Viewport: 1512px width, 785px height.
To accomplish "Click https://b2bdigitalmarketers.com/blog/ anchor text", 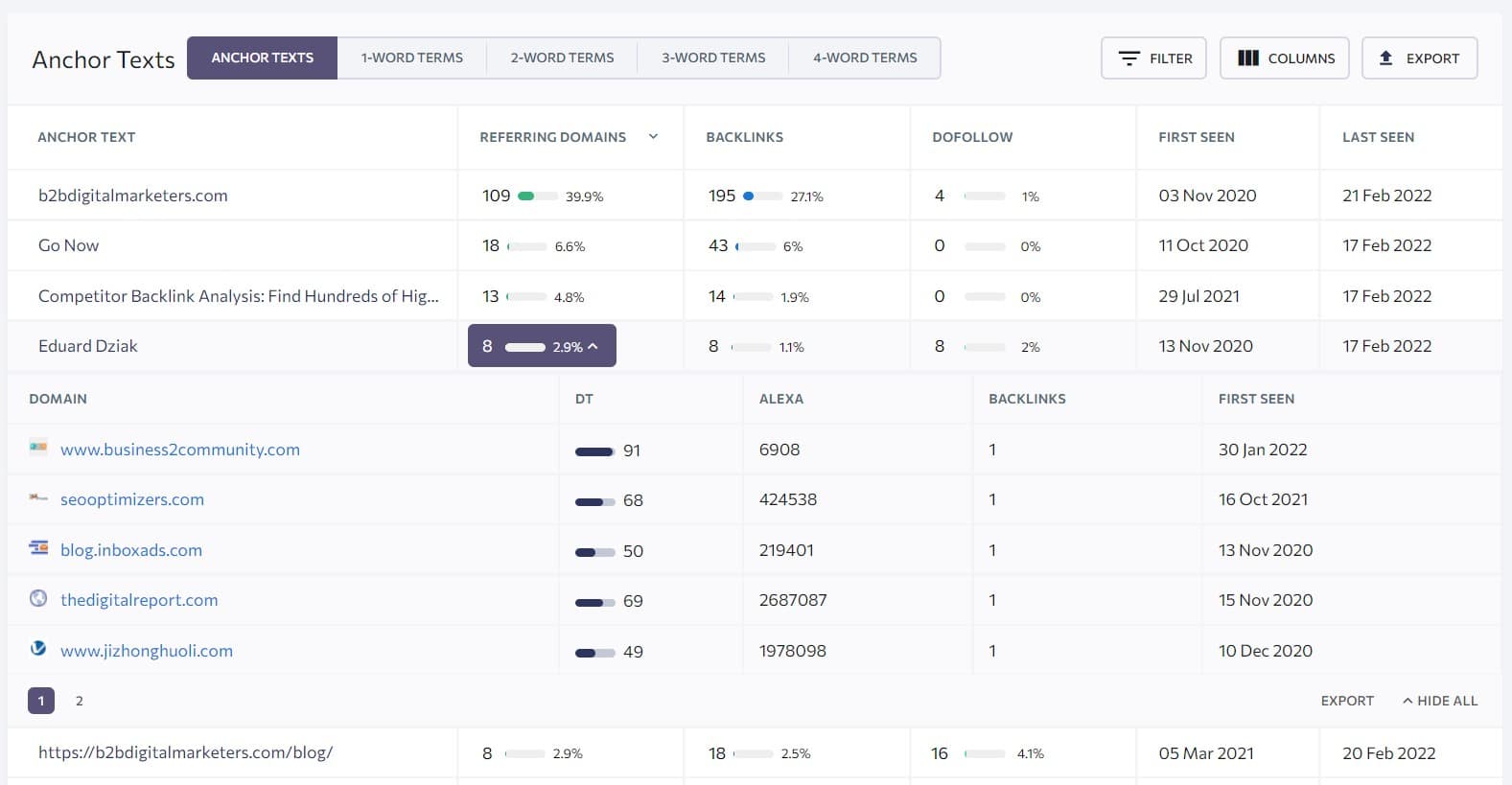I will 185,752.
